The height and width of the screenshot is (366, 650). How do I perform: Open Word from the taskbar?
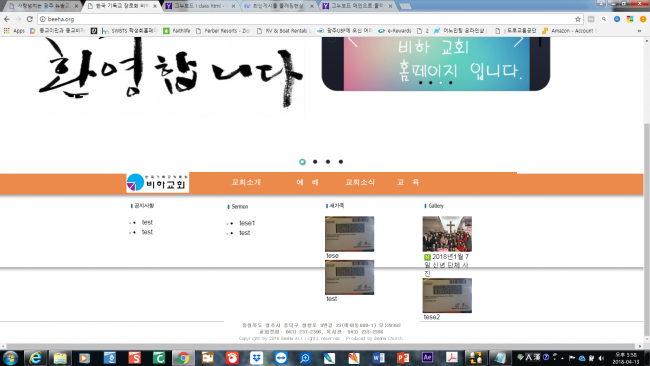point(378,358)
